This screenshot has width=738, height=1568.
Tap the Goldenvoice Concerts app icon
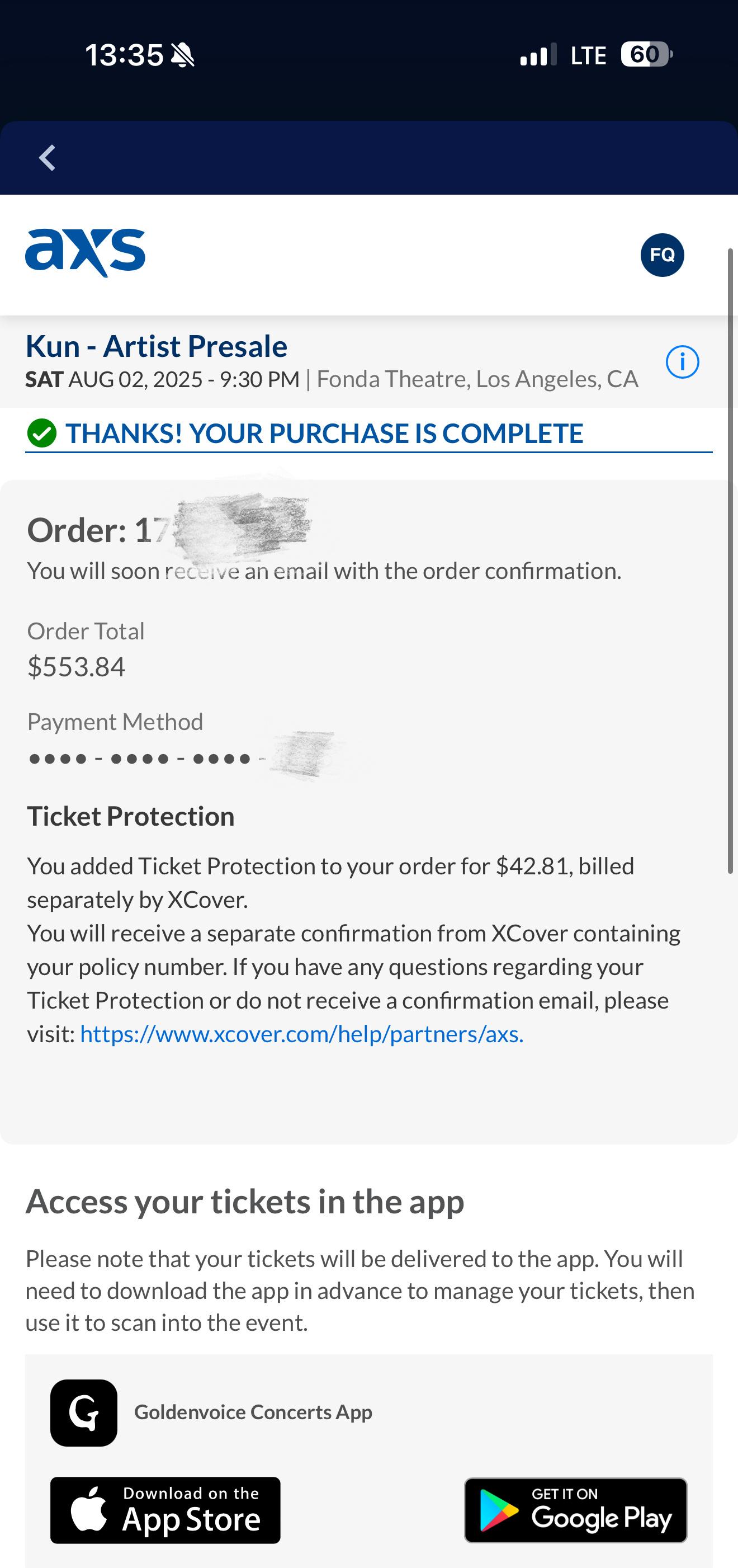tap(84, 1412)
